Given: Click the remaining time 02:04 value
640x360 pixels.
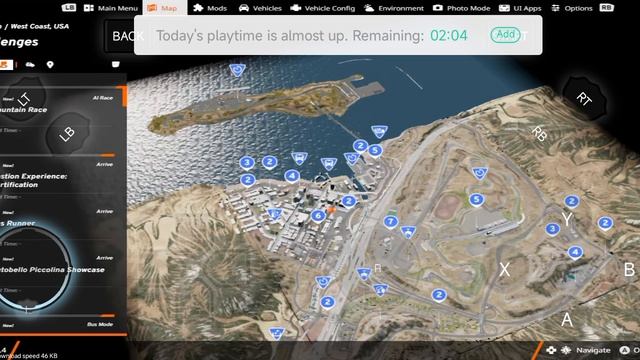Looking at the screenshot, I should pyautogui.click(x=449, y=36).
